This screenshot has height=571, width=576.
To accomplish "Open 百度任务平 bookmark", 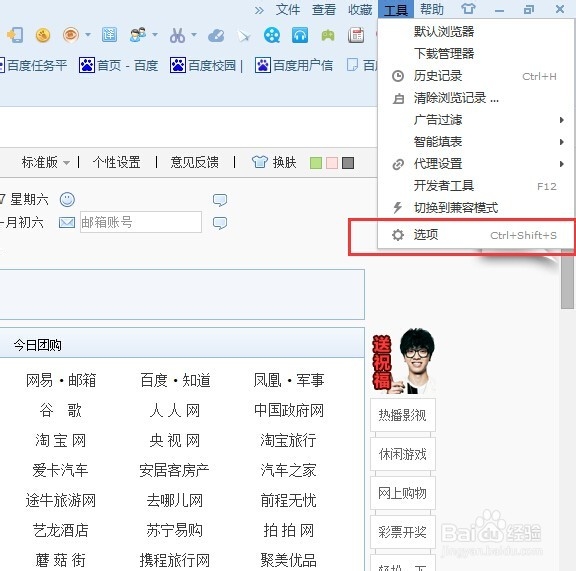I will point(33,65).
